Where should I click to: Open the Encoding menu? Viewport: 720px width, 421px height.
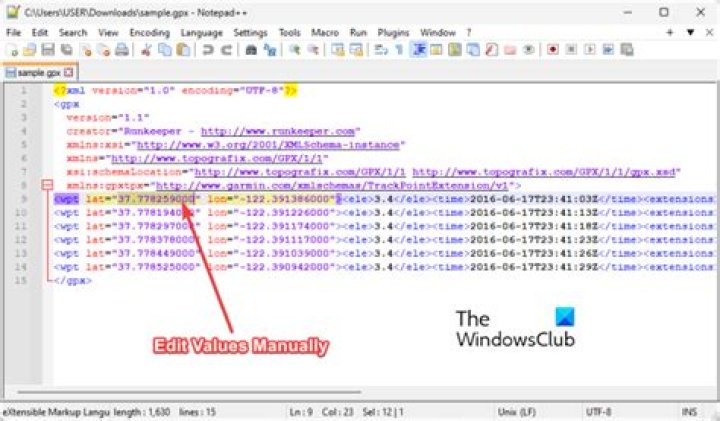[x=149, y=33]
